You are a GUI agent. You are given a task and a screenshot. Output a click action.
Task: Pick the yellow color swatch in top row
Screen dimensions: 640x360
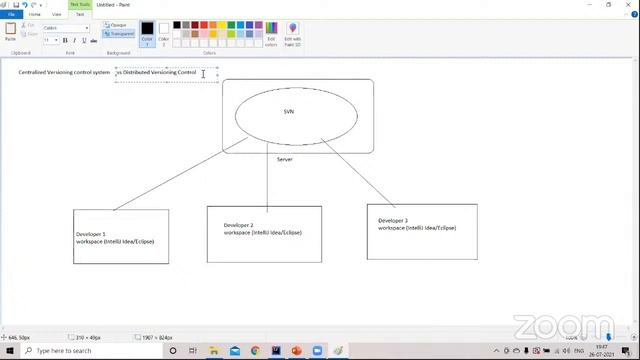click(222, 25)
